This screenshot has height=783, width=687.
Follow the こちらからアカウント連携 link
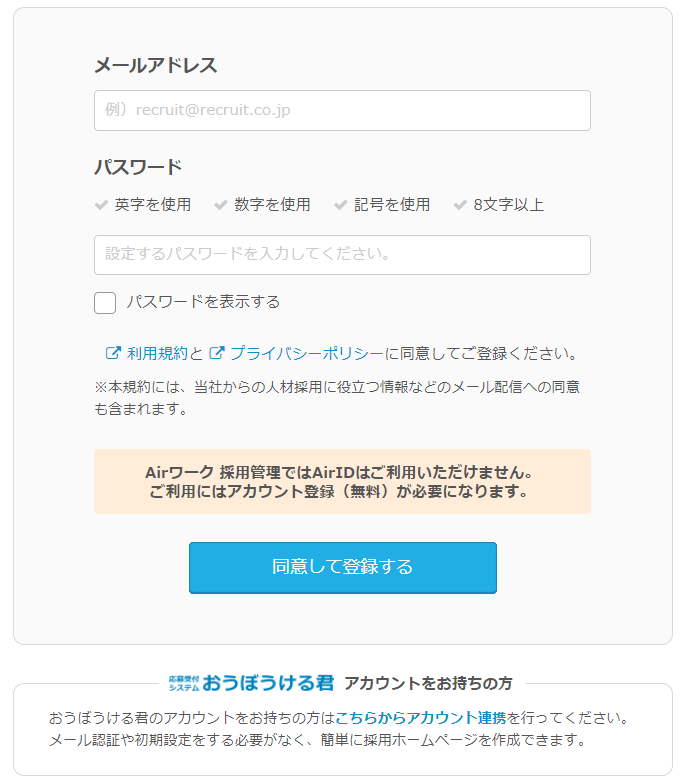[421, 718]
